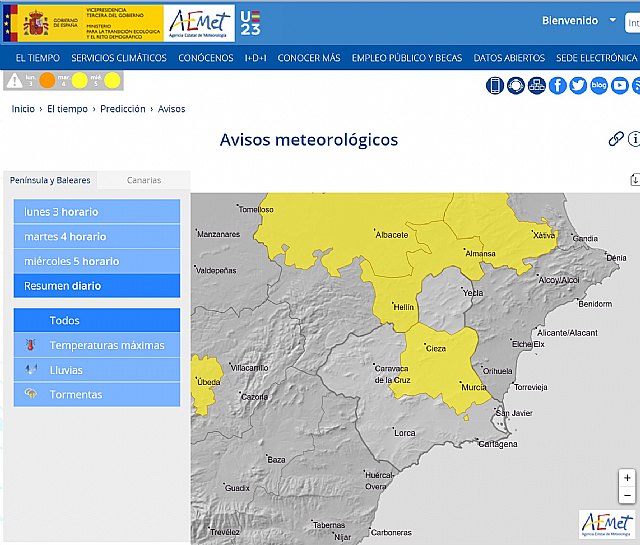The height and width of the screenshot is (545, 640).
Task: Click the sitemap icon in the header
Action: 537,85
